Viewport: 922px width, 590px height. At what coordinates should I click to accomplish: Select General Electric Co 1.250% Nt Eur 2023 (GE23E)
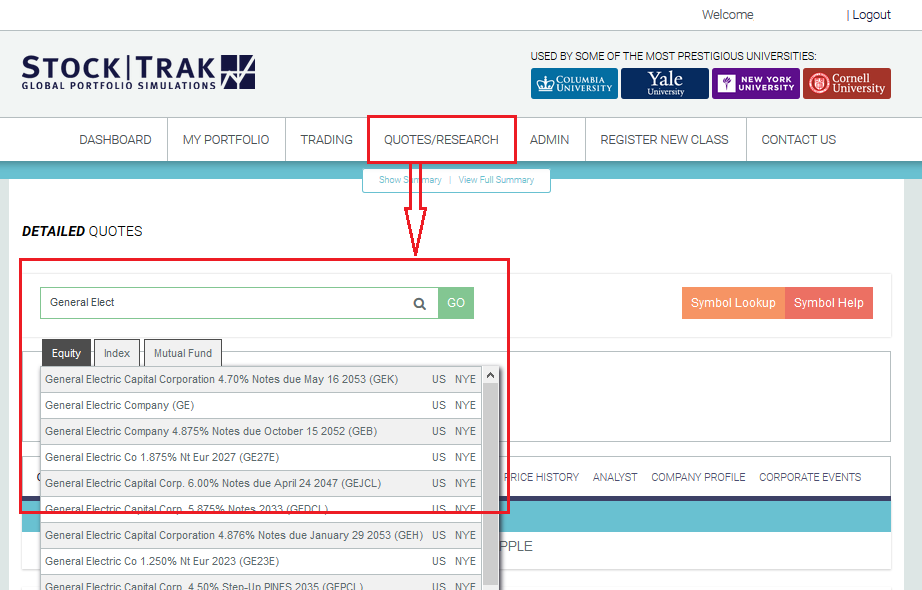[x=261, y=561]
